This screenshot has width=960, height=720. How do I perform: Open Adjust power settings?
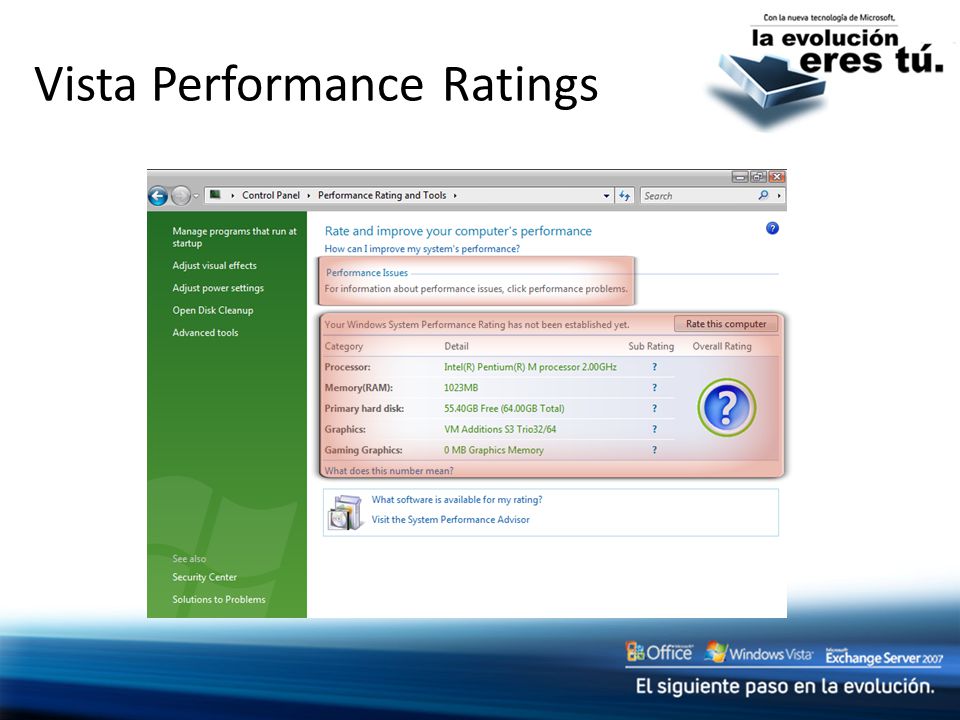pos(218,288)
